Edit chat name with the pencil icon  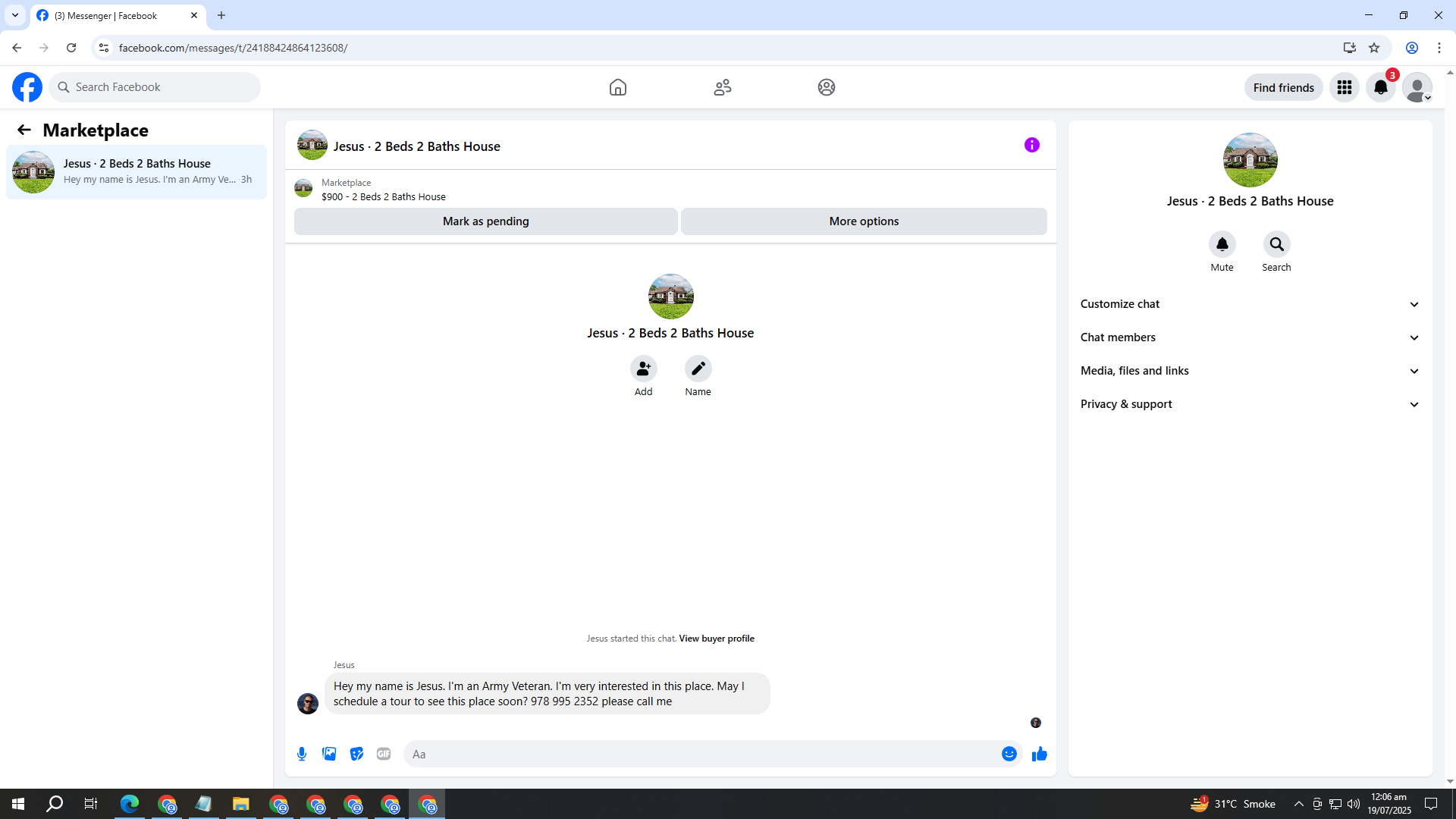click(698, 369)
